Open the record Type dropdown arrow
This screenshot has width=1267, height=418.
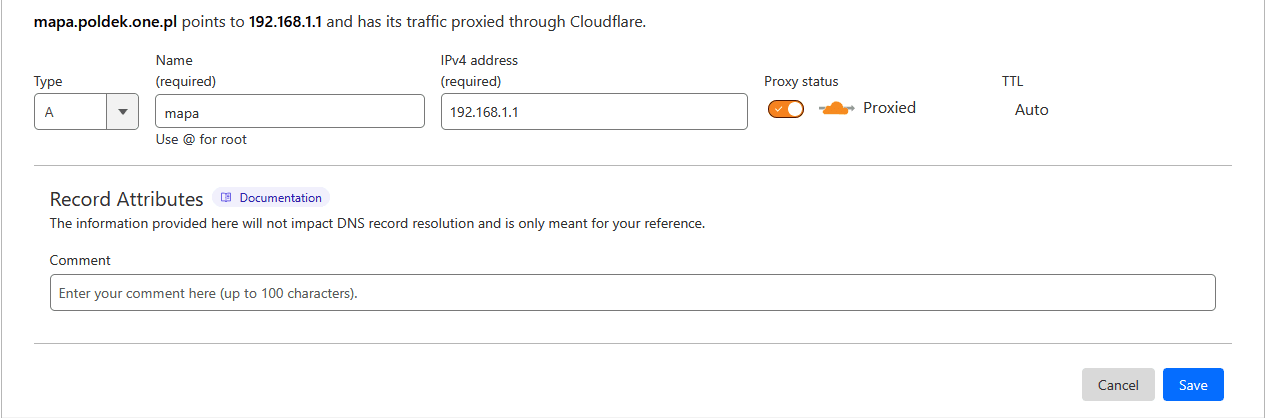point(122,112)
